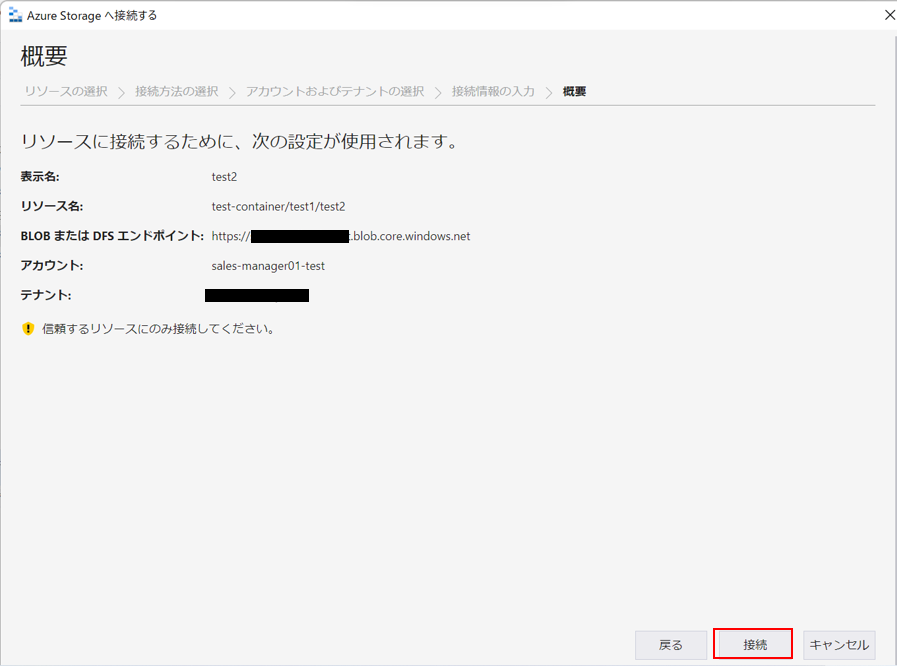This screenshot has width=897, height=666.
Task: Click the 概要 page heading
Action: click(44, 56)
